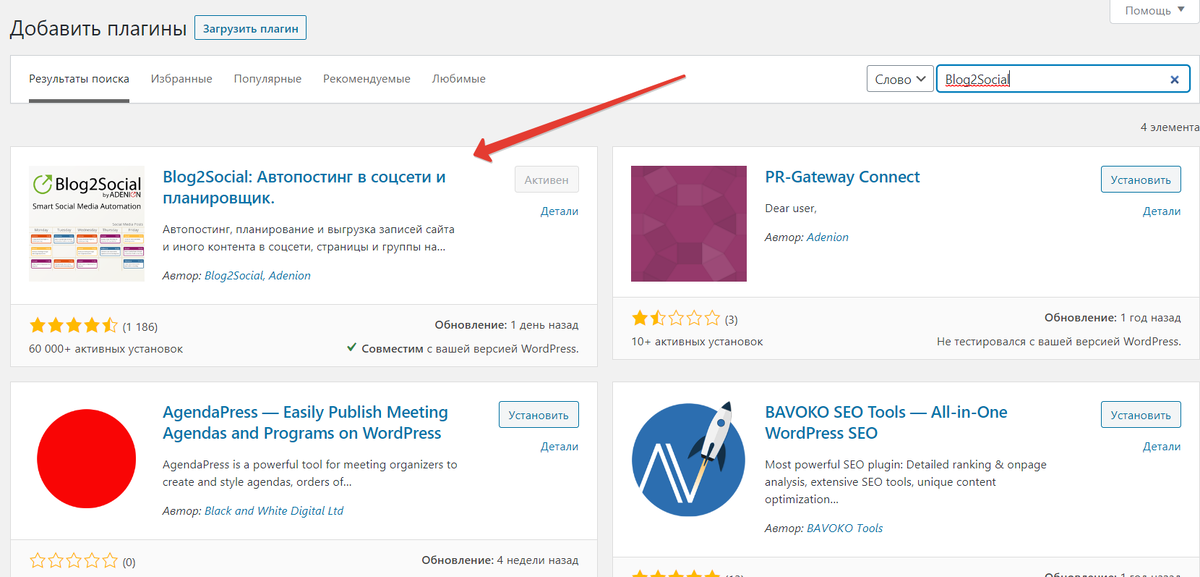This screenshot has height=577, width=1200.
Task: Open Детали link for Blog2Social plugin
Action: (560, 211)
